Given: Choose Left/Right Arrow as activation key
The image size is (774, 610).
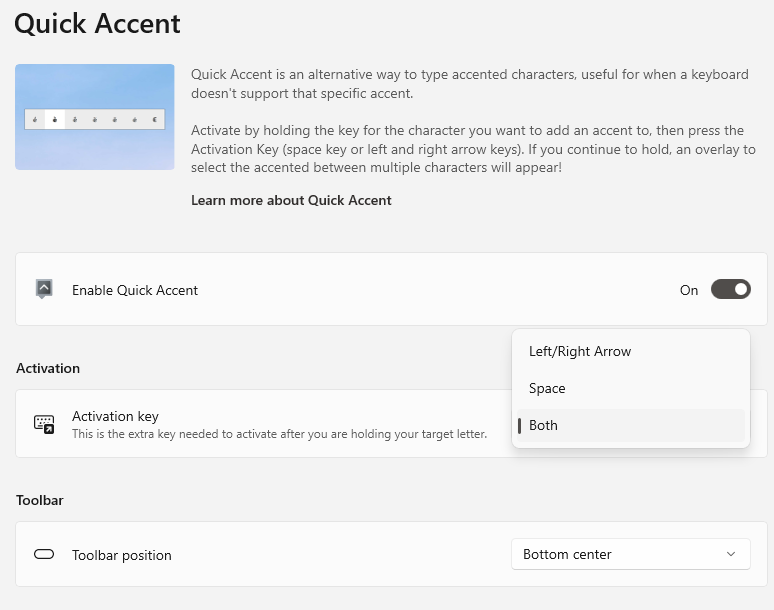Looking at the screenshot, I should tap(580, 351).
